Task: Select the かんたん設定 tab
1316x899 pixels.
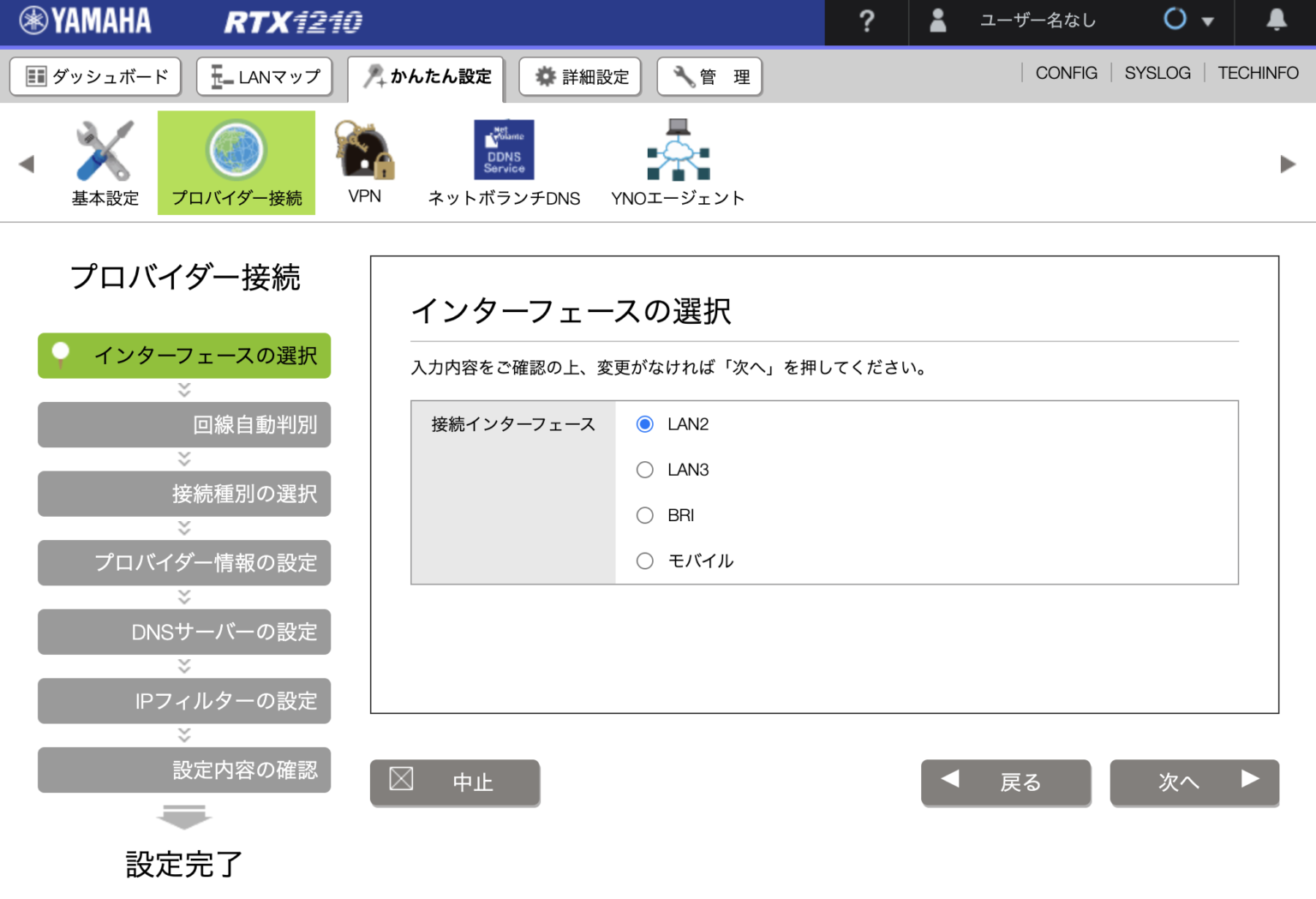Action: [427, 78]
